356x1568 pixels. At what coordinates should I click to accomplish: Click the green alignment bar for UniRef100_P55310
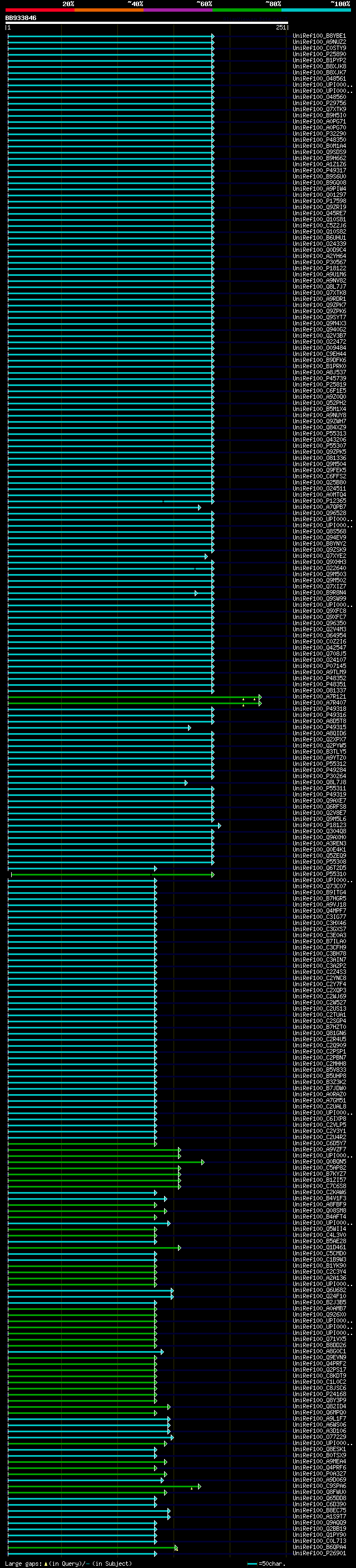tap(112, 875)
